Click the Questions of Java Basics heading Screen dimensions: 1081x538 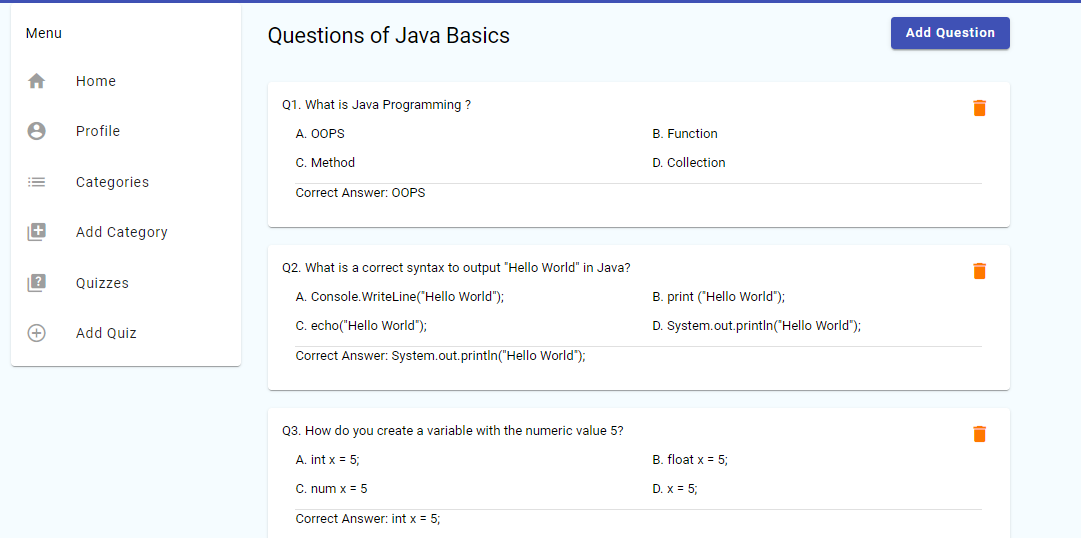[x=389, y=36]
